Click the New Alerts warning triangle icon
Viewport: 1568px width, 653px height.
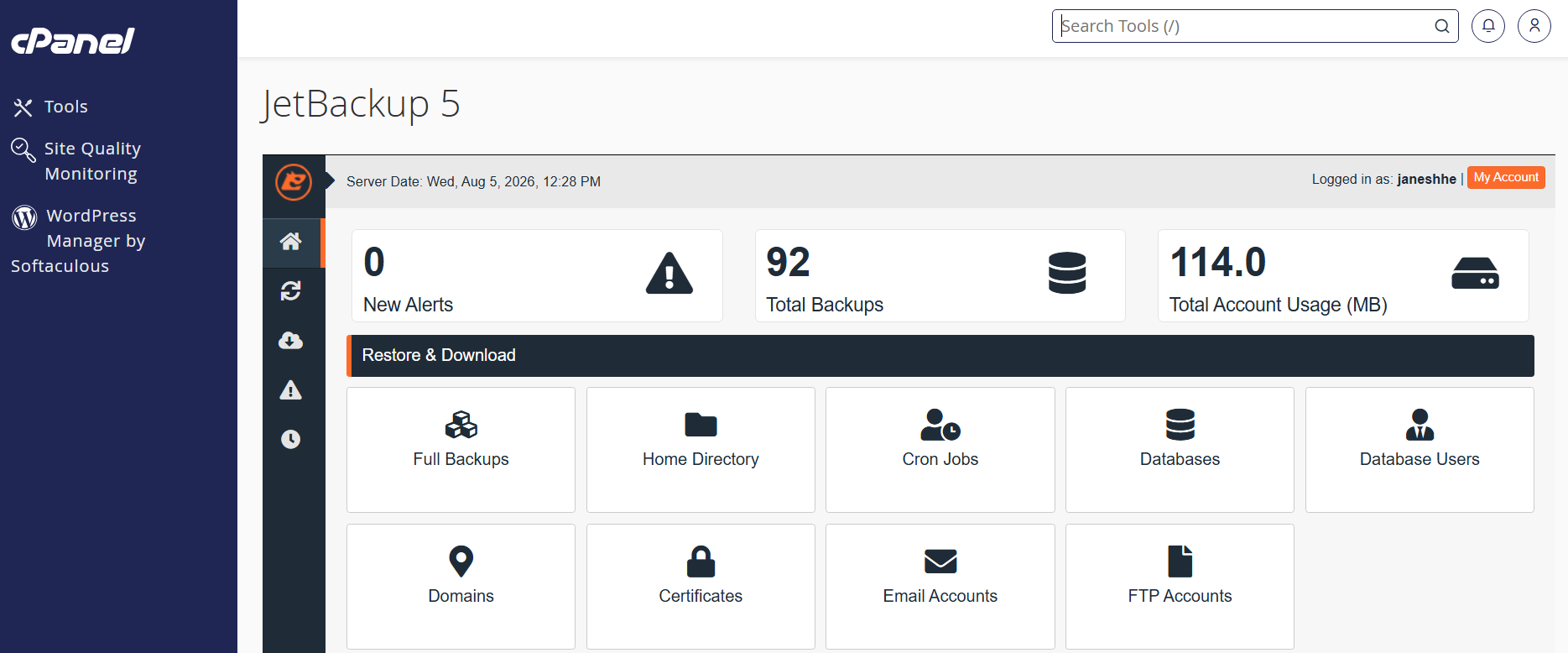pos(669,274)
